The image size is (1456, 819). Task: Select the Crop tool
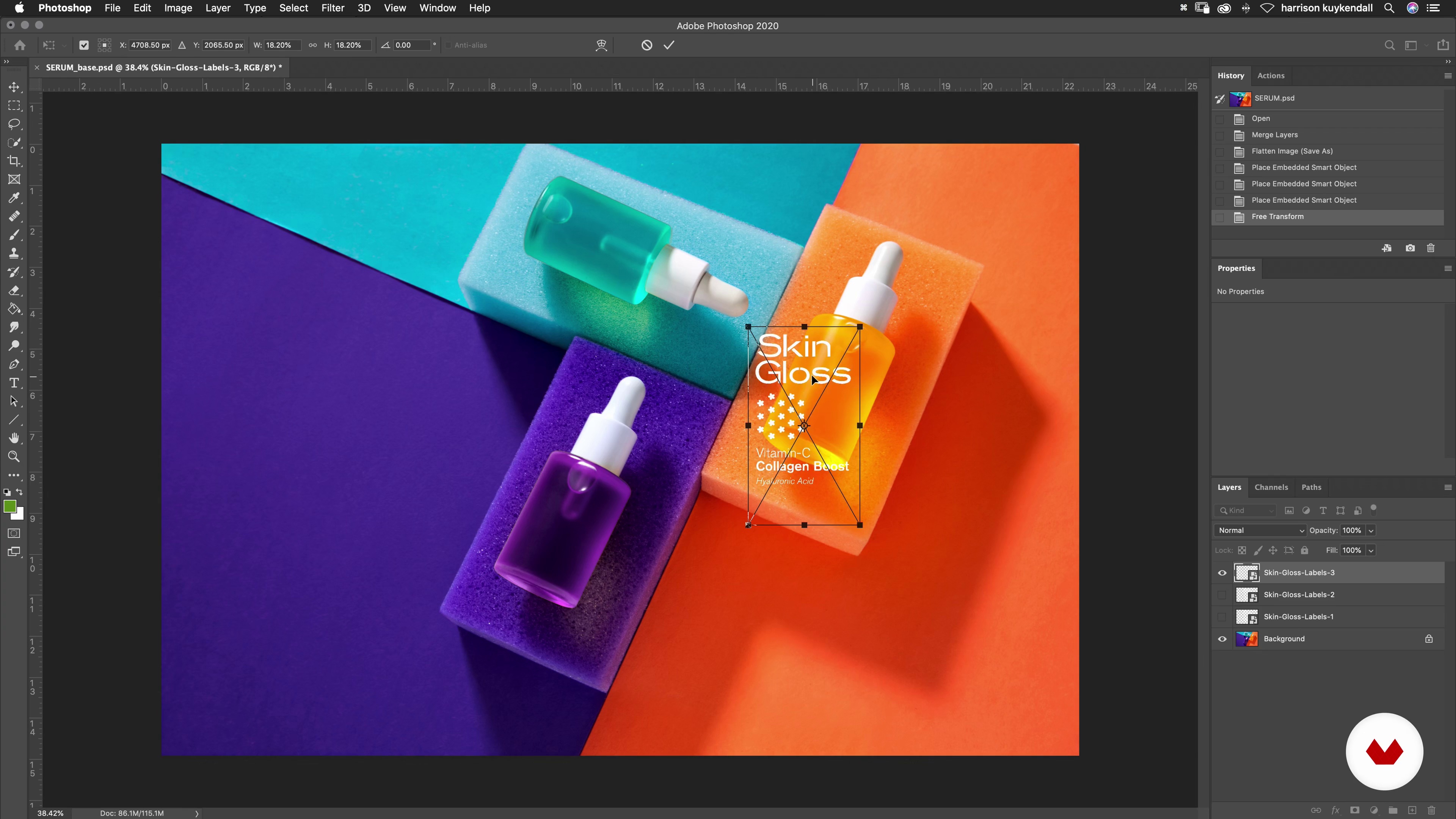(x=14, y=161)
